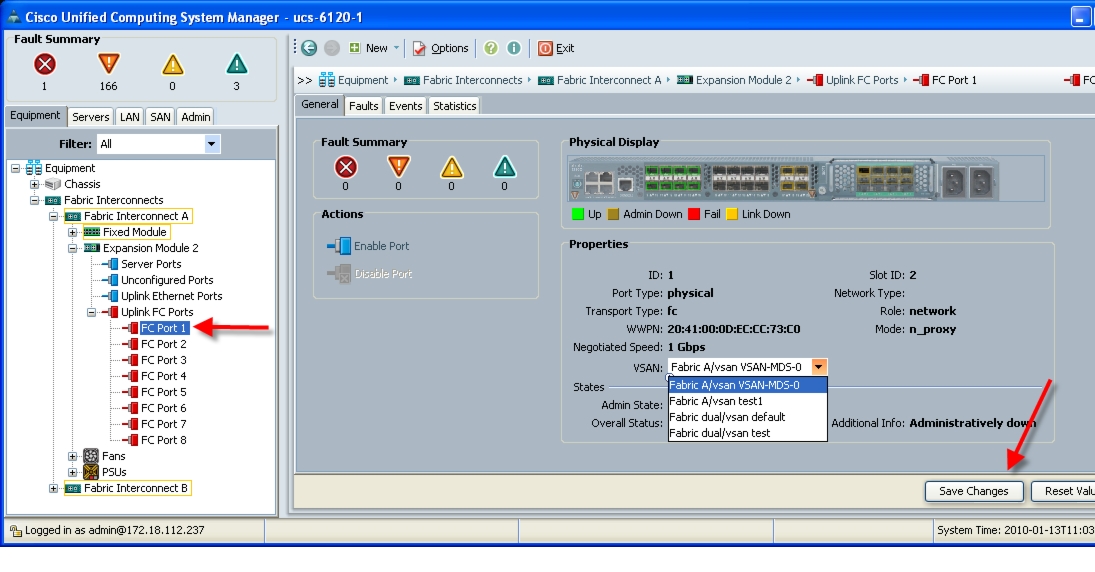Choose Fabric A/vsan VSAN-MDS-0 option

pyautogui.click(x=748, y=385)
